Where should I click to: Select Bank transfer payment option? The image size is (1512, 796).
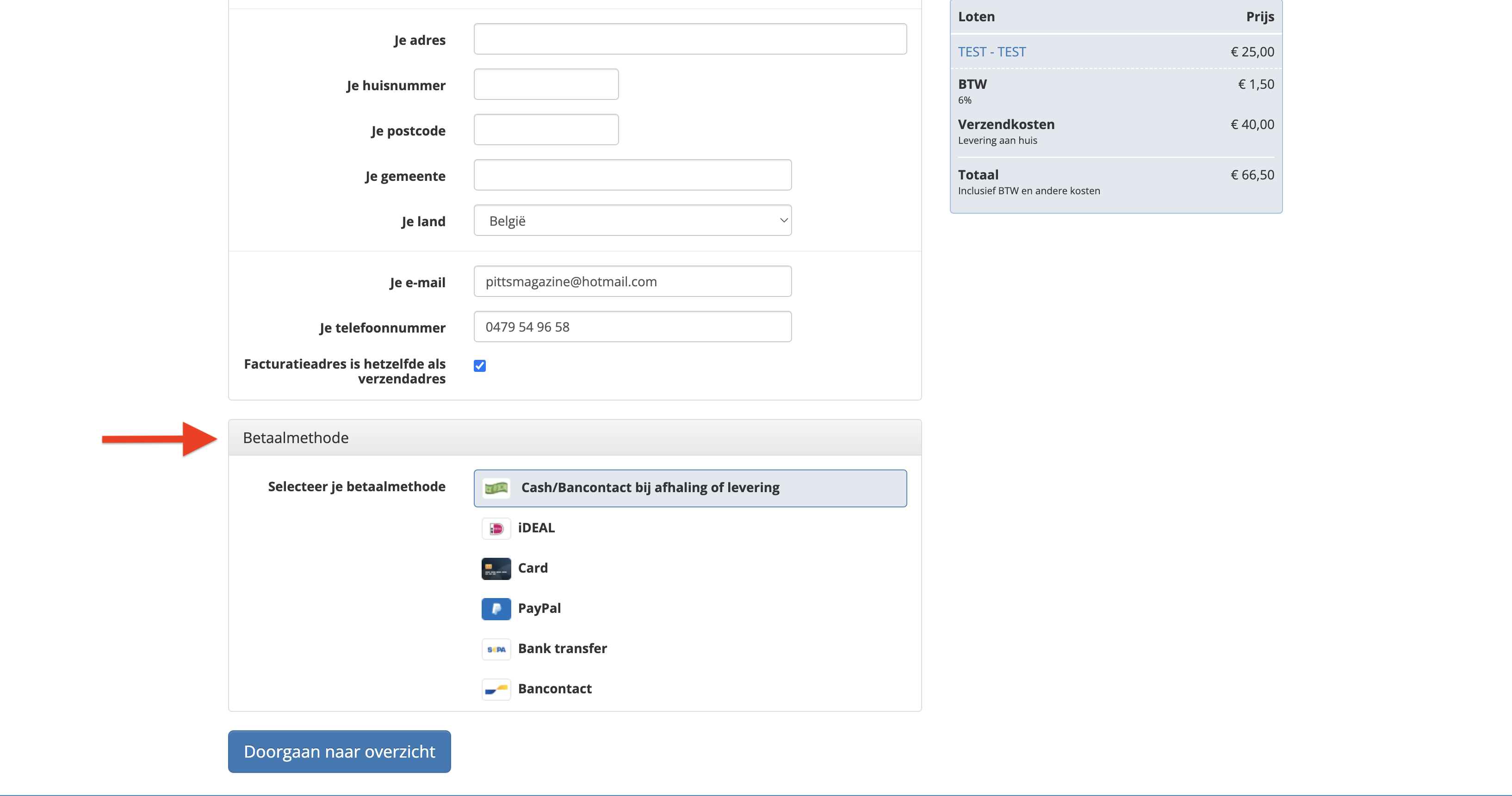click(562, 649)
